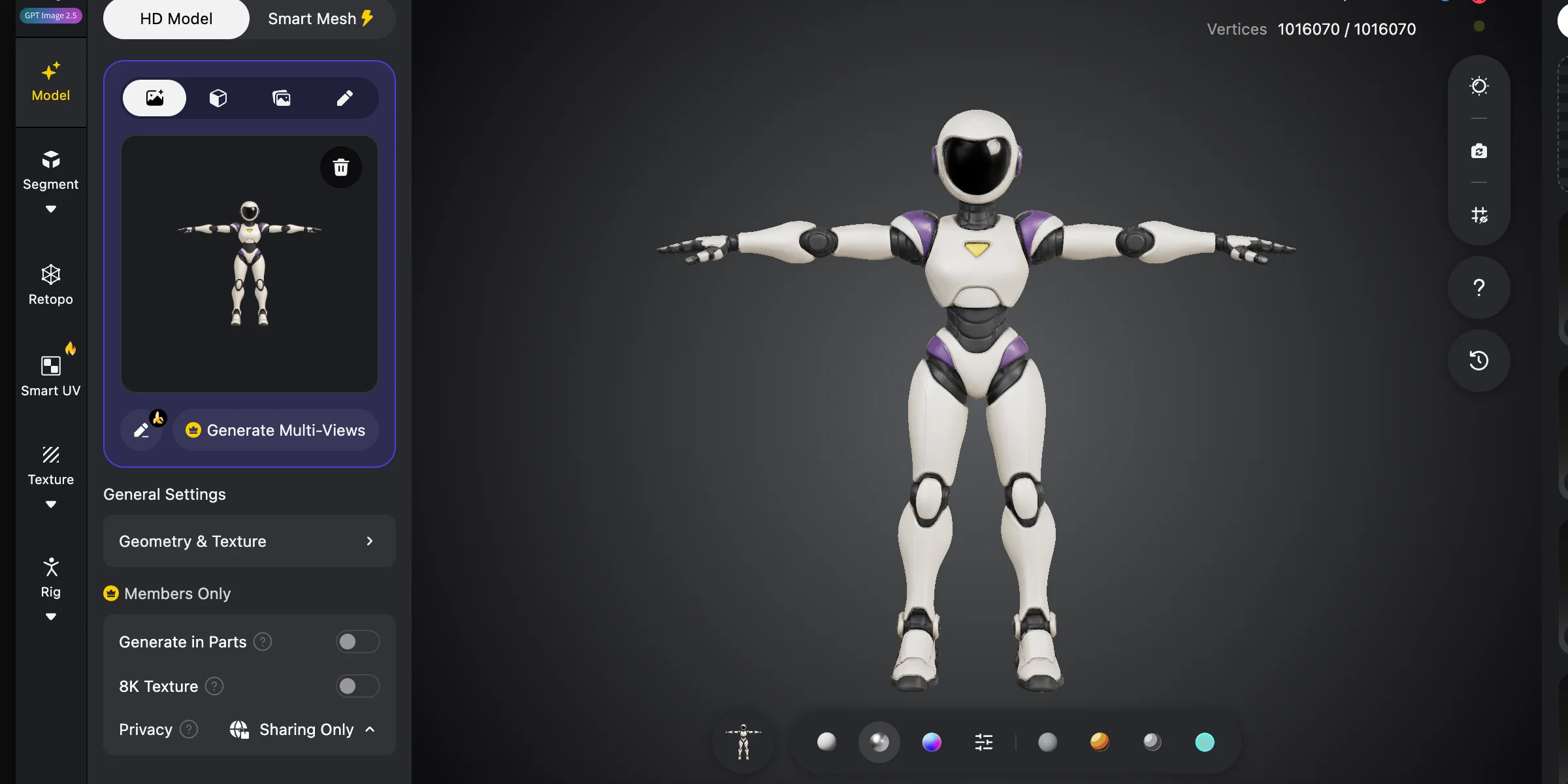The image size is (1568, 784).
Task: Click the T-pose figure icon in bottom bar
Action: pos(743,742)
